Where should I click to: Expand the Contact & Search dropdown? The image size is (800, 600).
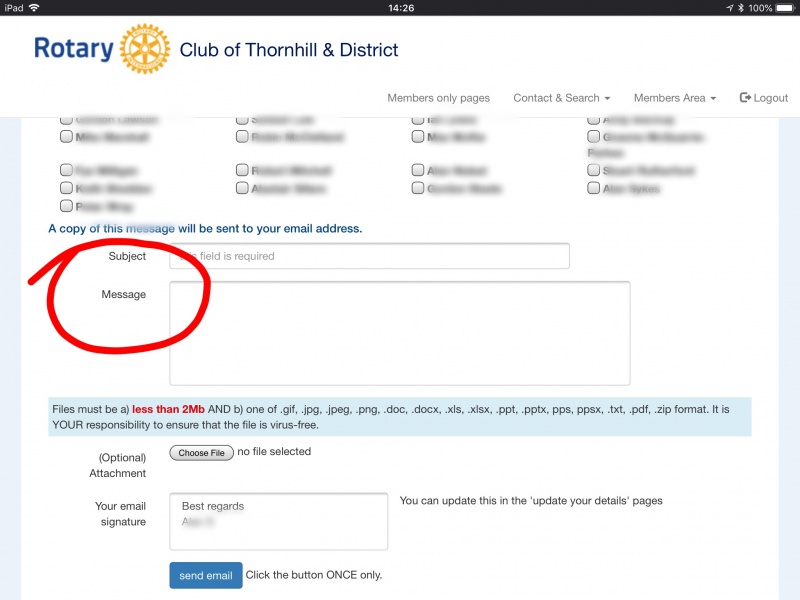[x=561, y=98]
